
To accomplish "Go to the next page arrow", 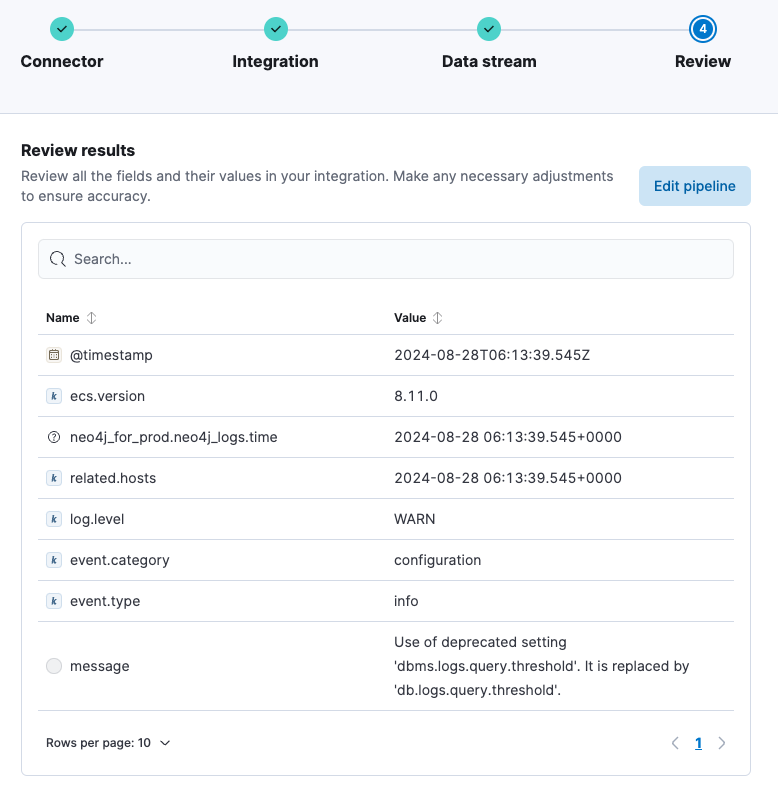I will click(722, 743).
